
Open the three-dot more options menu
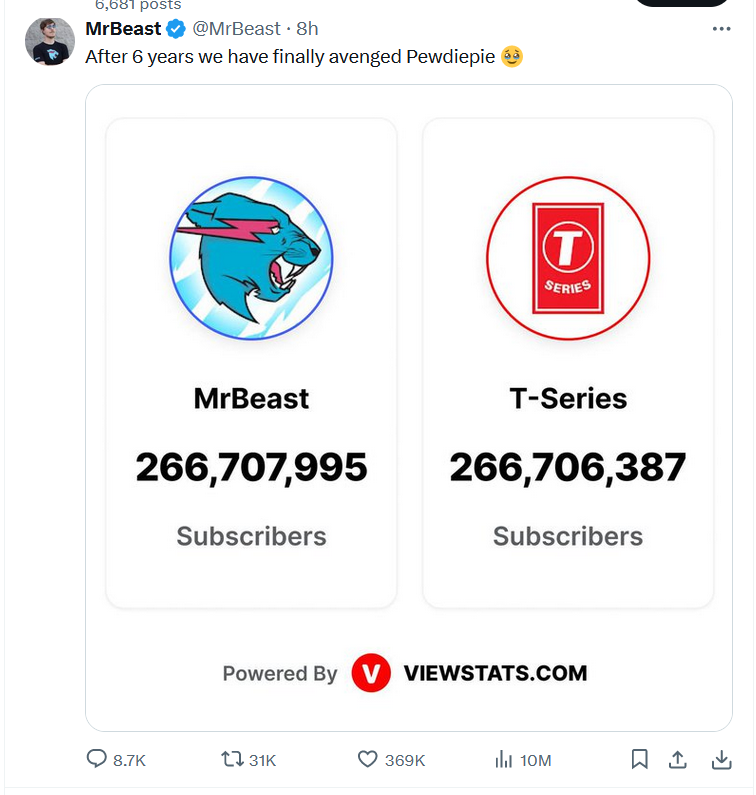pos(721,29)
